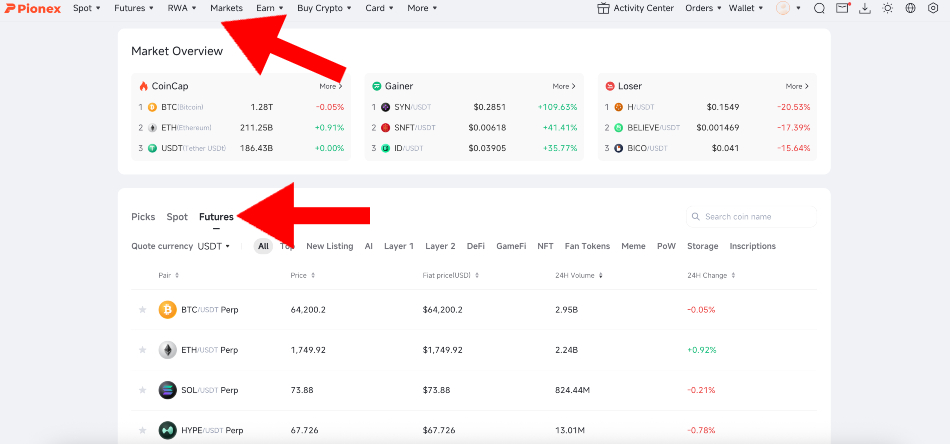
Task: Select the All category filter
Action: point(263,247)
